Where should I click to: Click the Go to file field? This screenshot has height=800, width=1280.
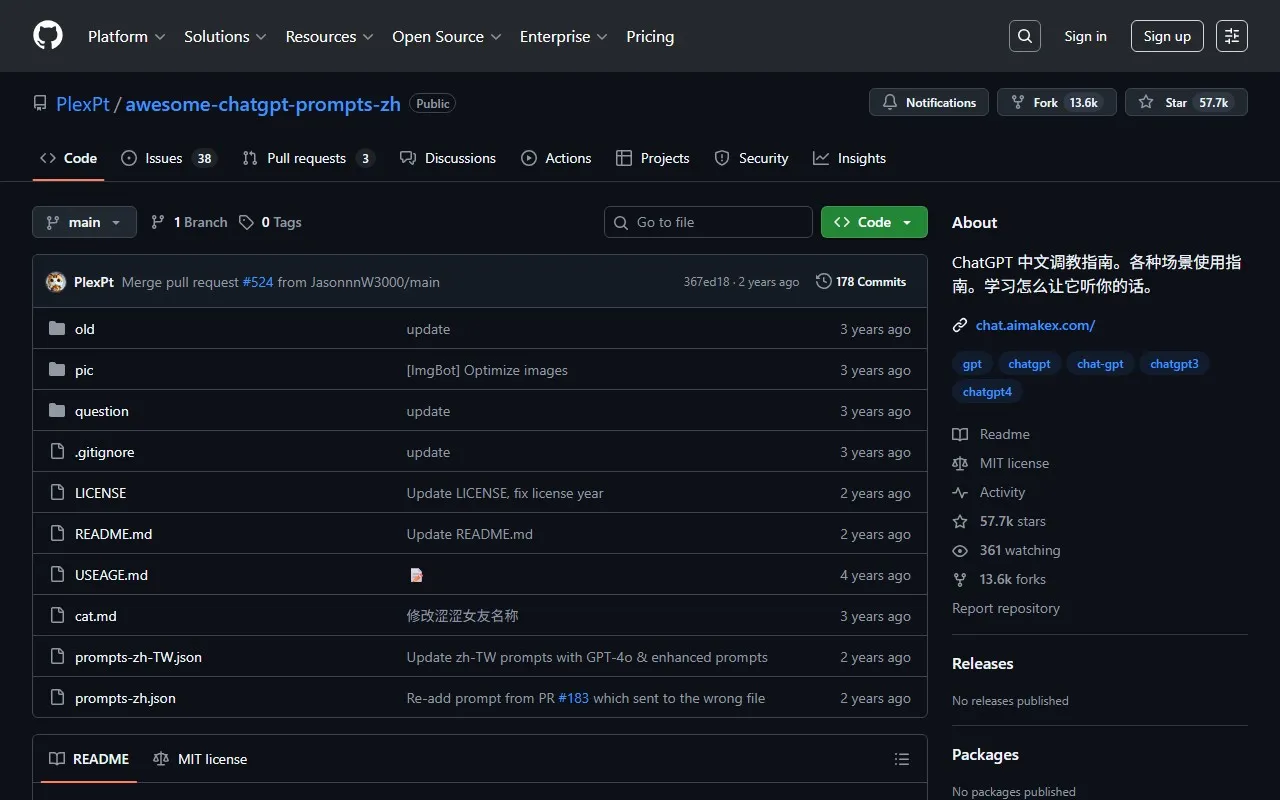[708, 222]
